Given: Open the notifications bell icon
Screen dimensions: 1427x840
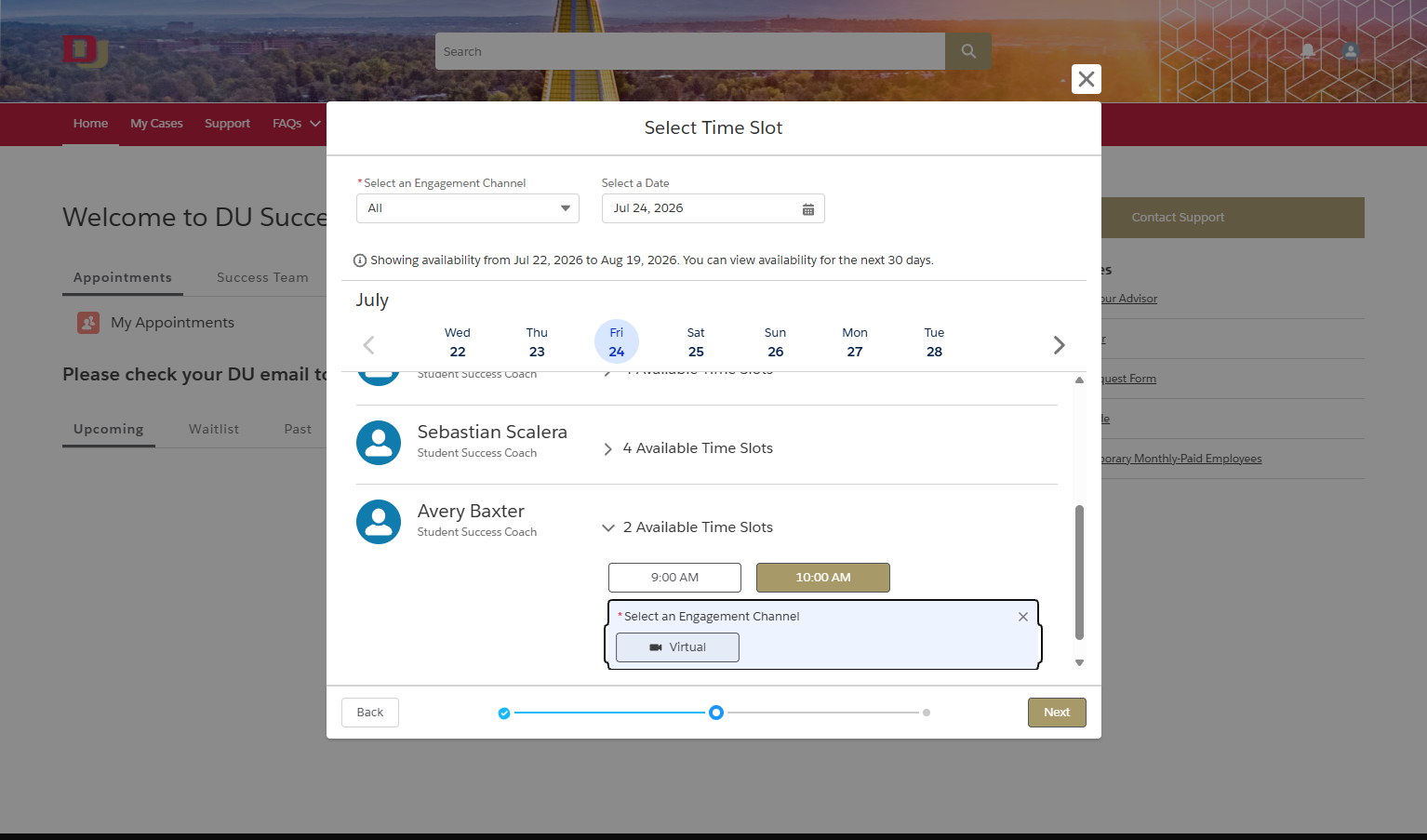Looking at the screenshot, I should point(1308,51).
